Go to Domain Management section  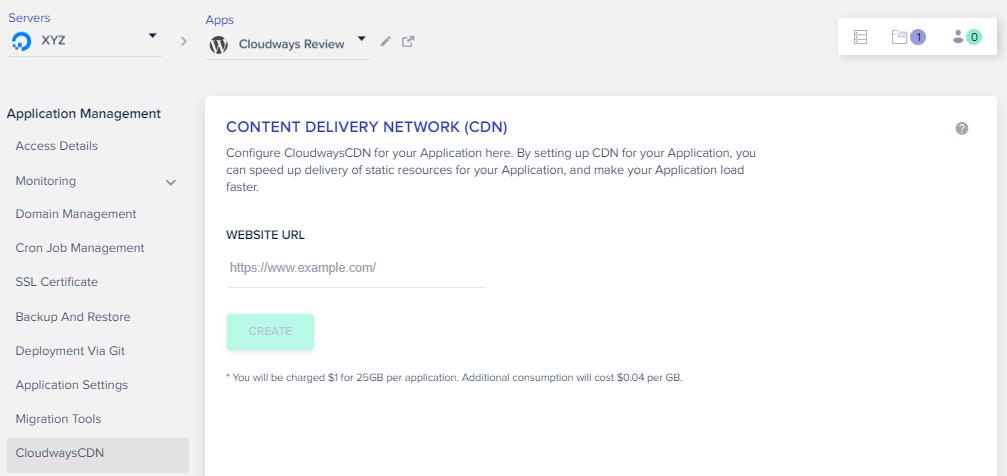click(76, 214)
